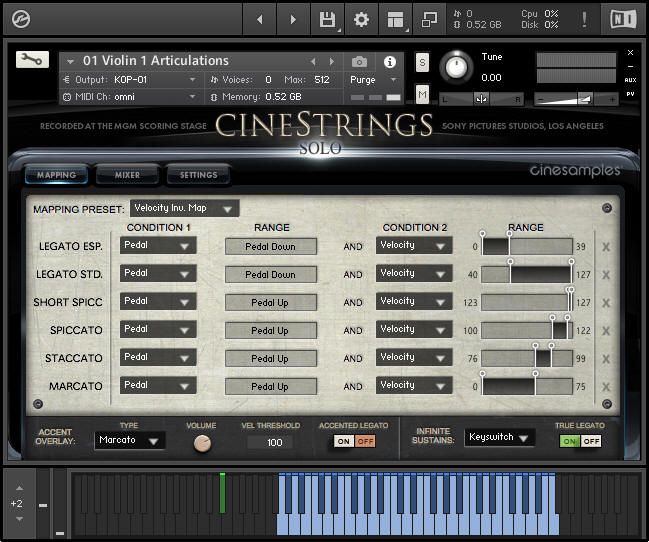Open Condition 2 Velocity dropdown for LEGATO STD.

[x=414, y=273]
